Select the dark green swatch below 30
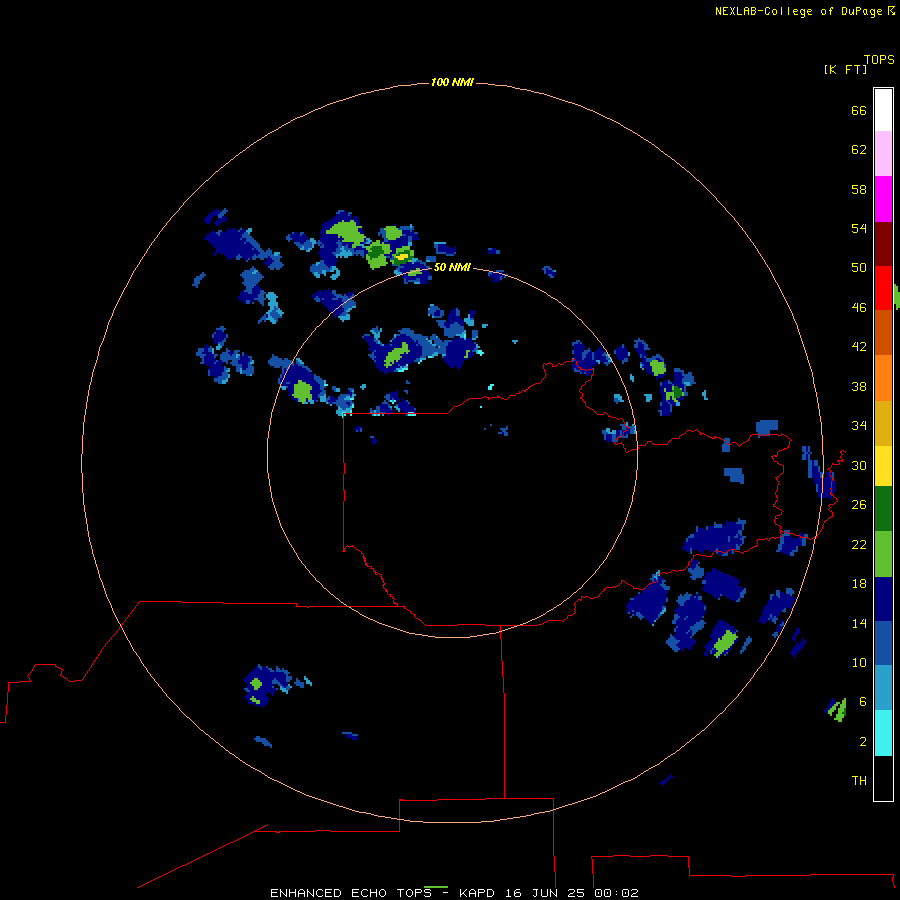Image resolution: width=900 pixels, height=900 pixels. click(883, 509)
